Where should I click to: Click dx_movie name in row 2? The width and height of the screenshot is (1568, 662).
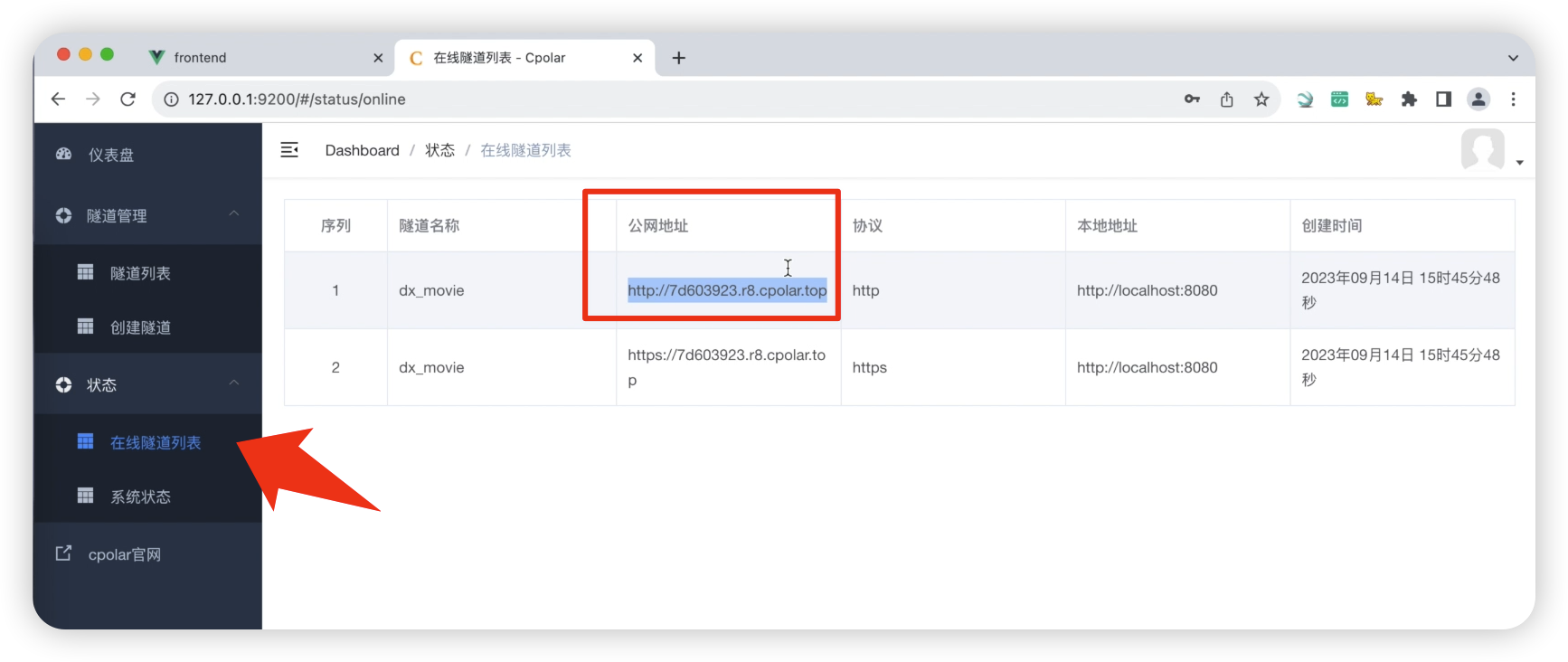pyautogui.click(x=431, y=367)
